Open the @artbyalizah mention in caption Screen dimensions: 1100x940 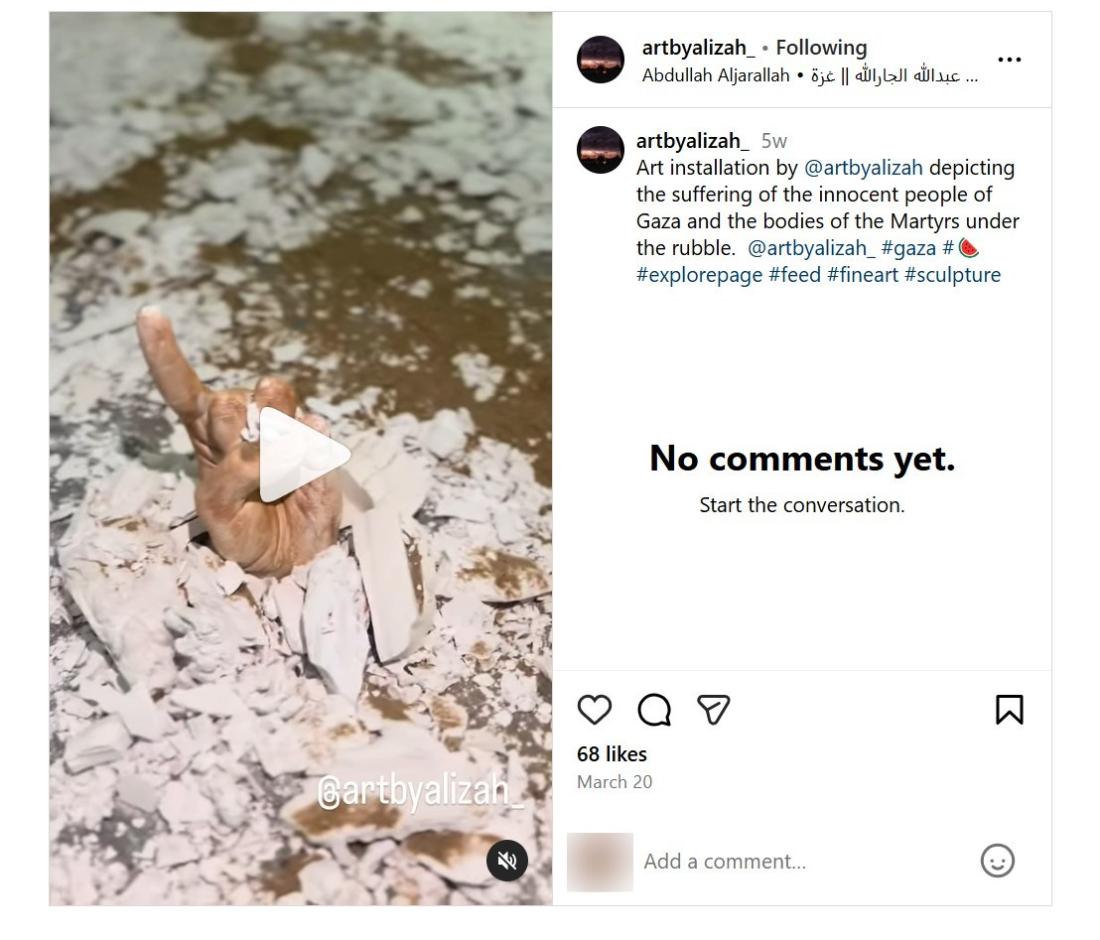coord(863,166)
